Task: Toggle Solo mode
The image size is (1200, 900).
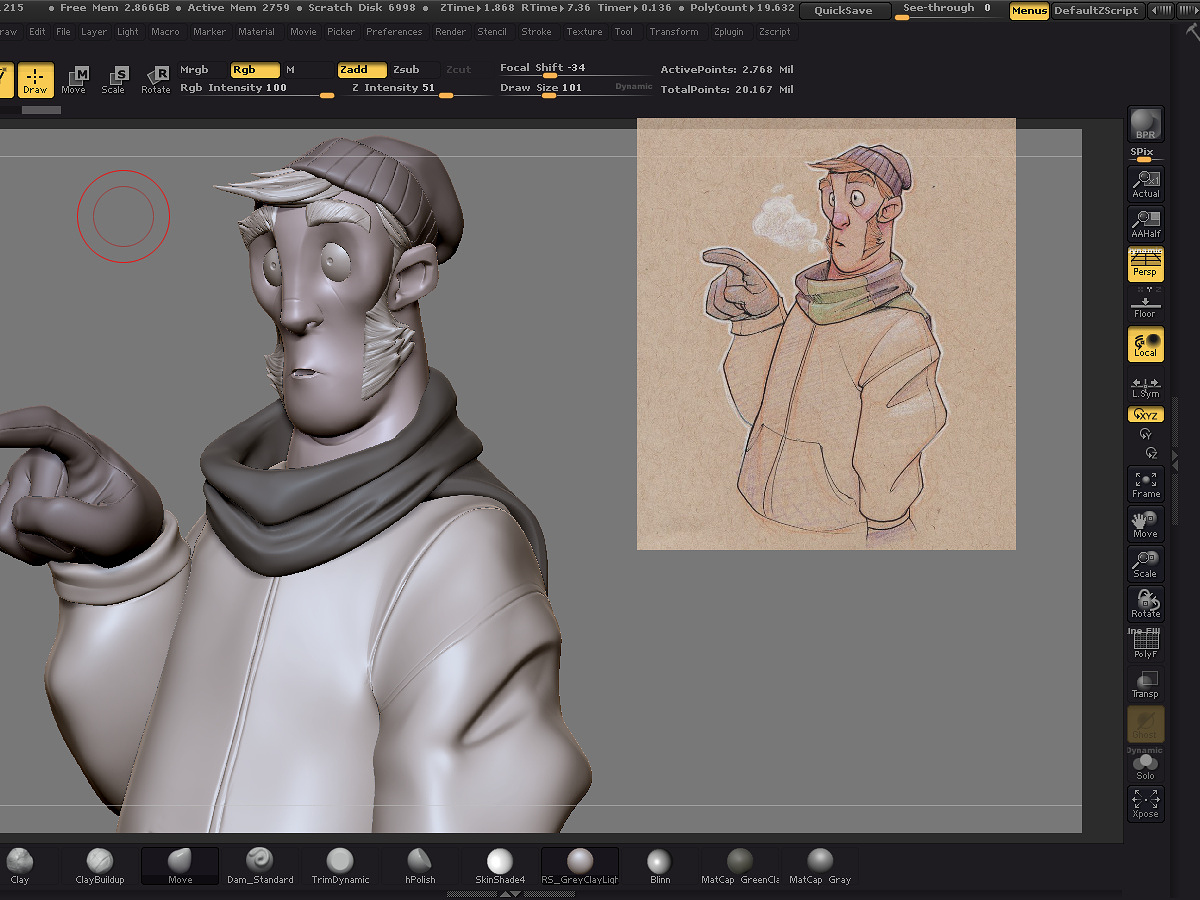Action: click(1145, 766)
